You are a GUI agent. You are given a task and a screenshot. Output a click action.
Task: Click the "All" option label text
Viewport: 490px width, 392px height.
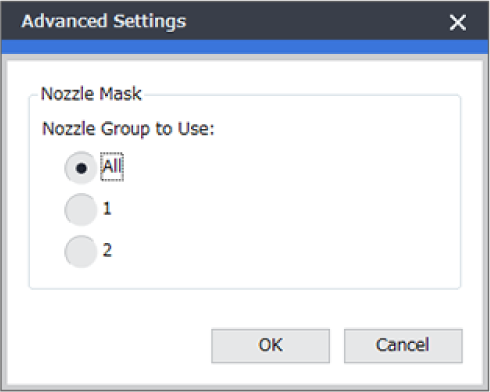pos(112,166)
